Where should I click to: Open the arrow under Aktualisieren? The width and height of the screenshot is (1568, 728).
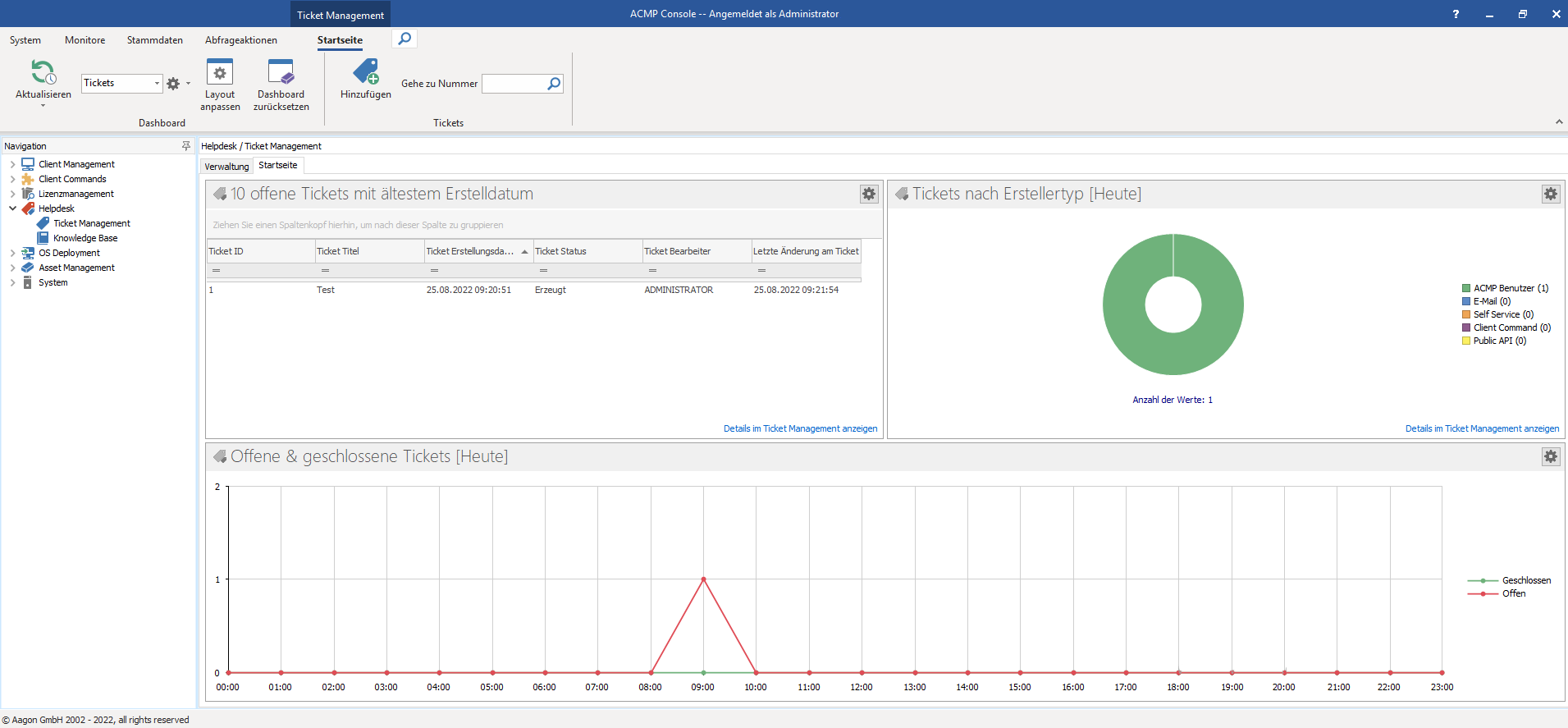click(43, 106)
